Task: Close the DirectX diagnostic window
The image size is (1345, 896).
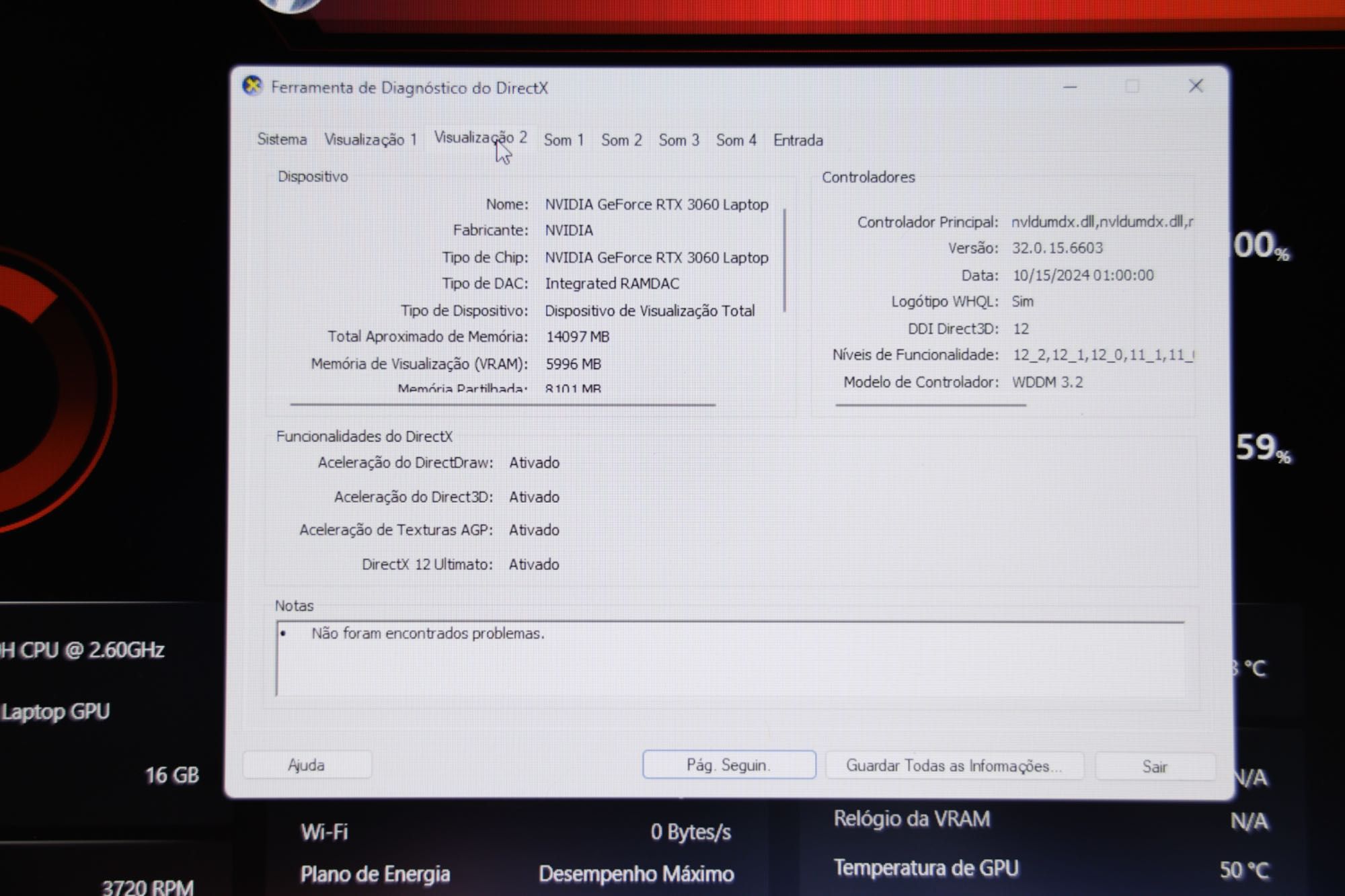Action: click(1195, 86)
